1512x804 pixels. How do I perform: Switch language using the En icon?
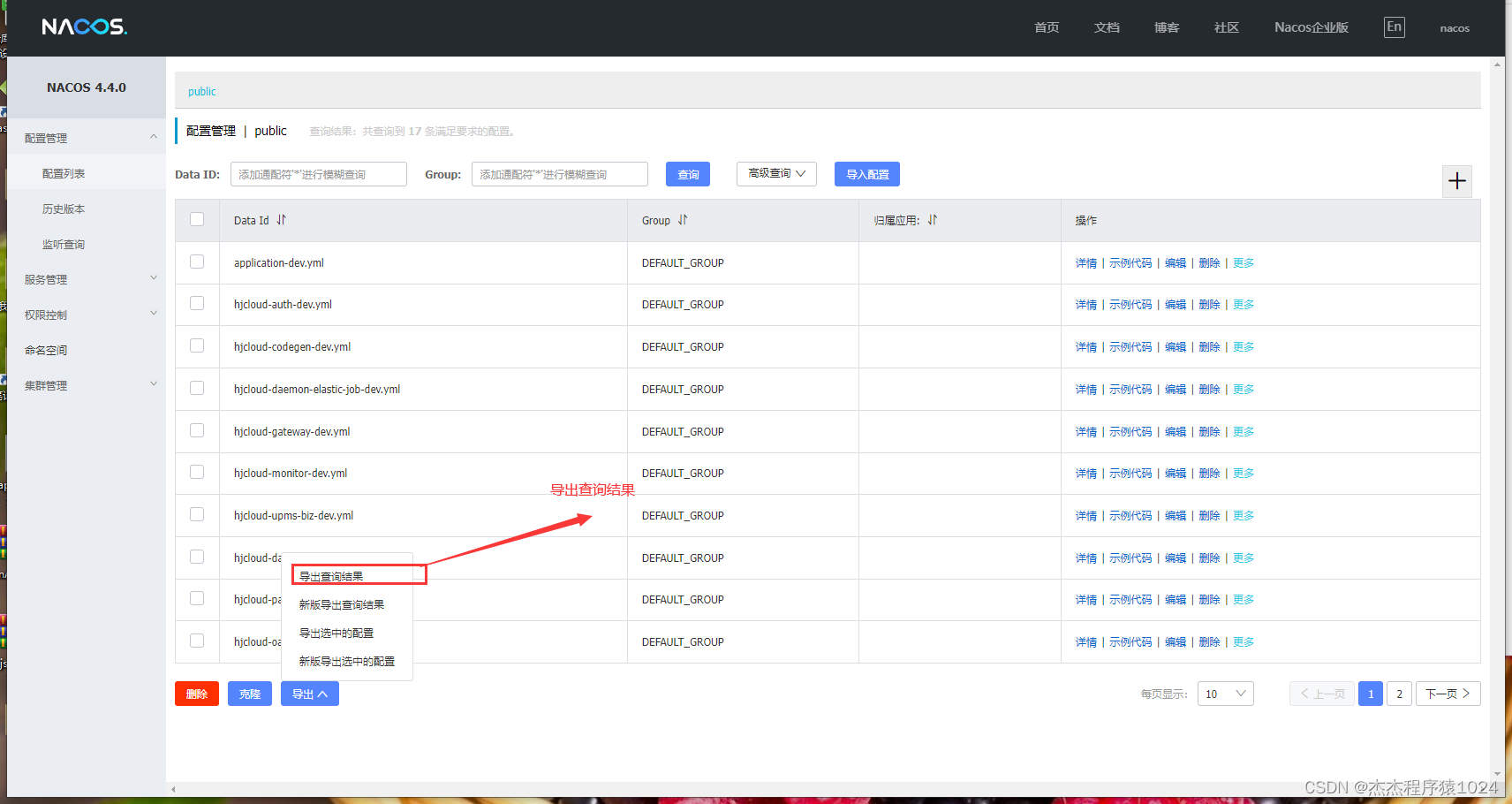(1394, 27)
